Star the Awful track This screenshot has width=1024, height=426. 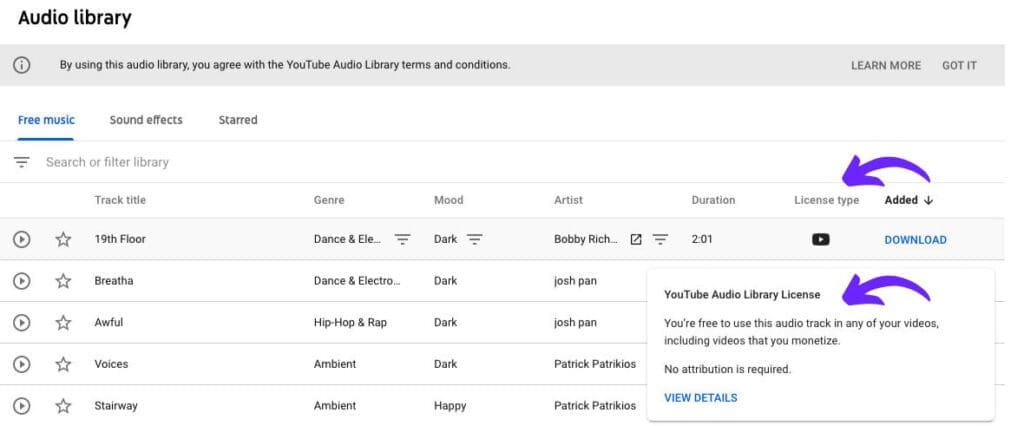click(x=63, y=323)
